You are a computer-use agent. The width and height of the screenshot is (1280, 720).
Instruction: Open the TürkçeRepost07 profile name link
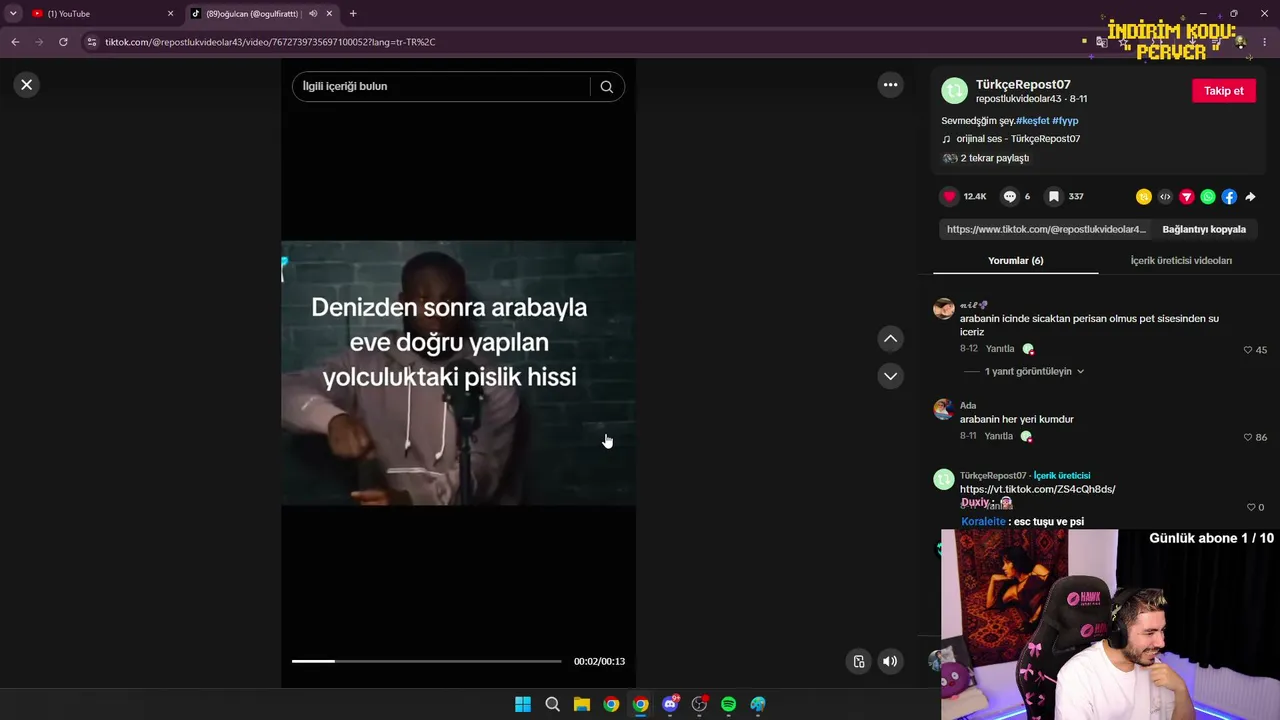pos(1023,85)
